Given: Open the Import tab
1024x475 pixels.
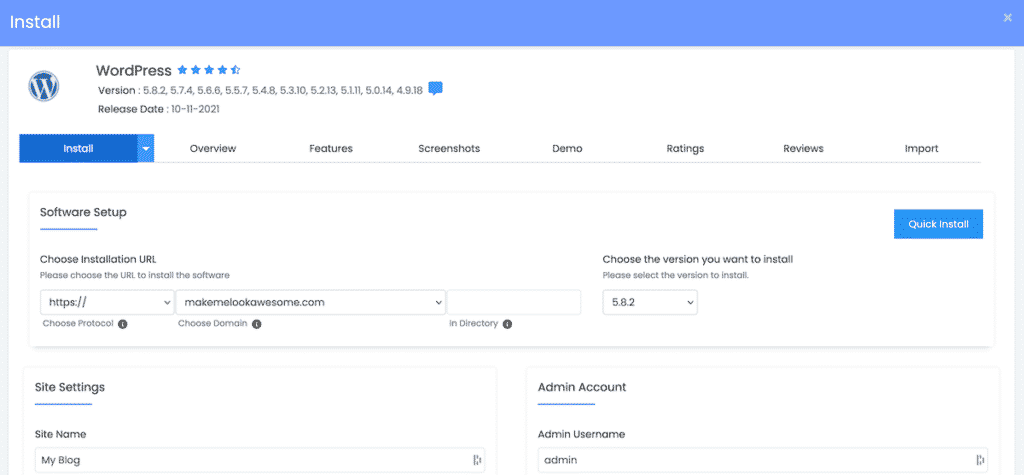Looking at the screenshot, I should (921, 148).
